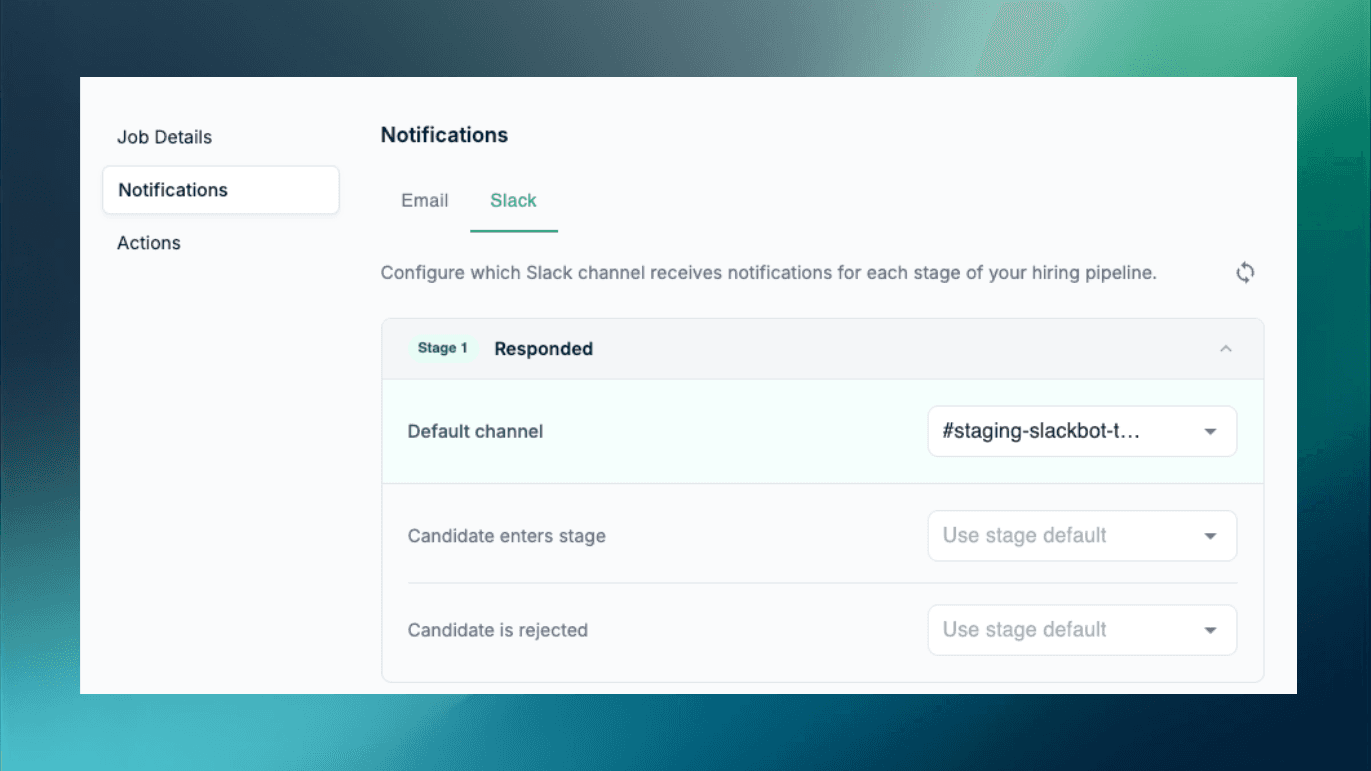This screenshot has width=1371, height=771.
Task: Open the Candidate is rejected dropdown
Action: pos(1082,630)
